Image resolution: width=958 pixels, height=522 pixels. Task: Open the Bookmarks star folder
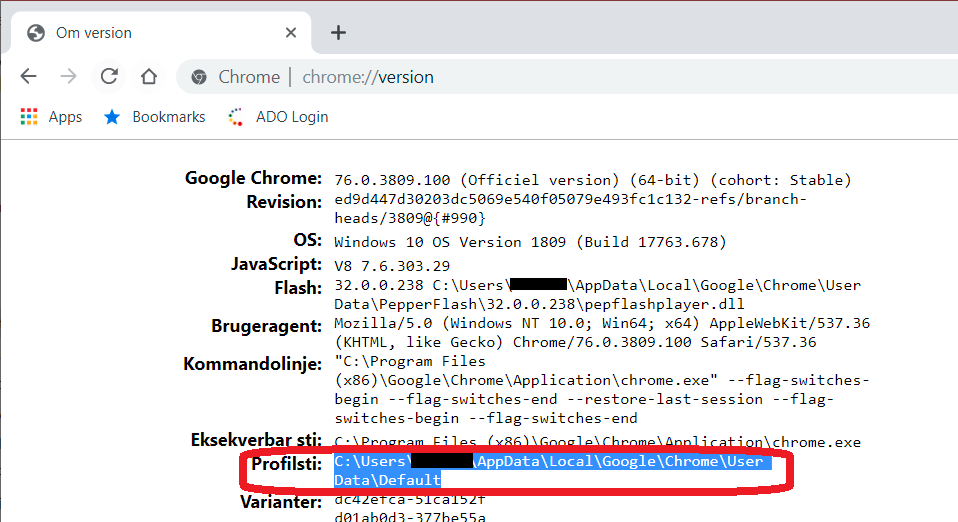[155, 117]
